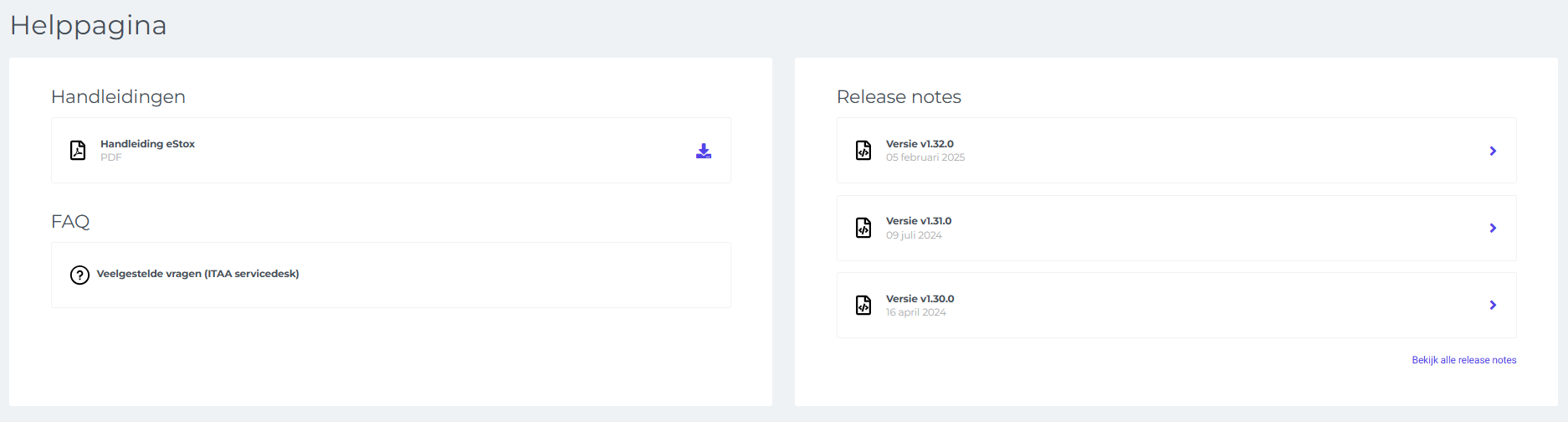Click the date 09 juli 2024
Image resolution: width=1568 pixels, height=422 pixels.
[x=914, y=235]
